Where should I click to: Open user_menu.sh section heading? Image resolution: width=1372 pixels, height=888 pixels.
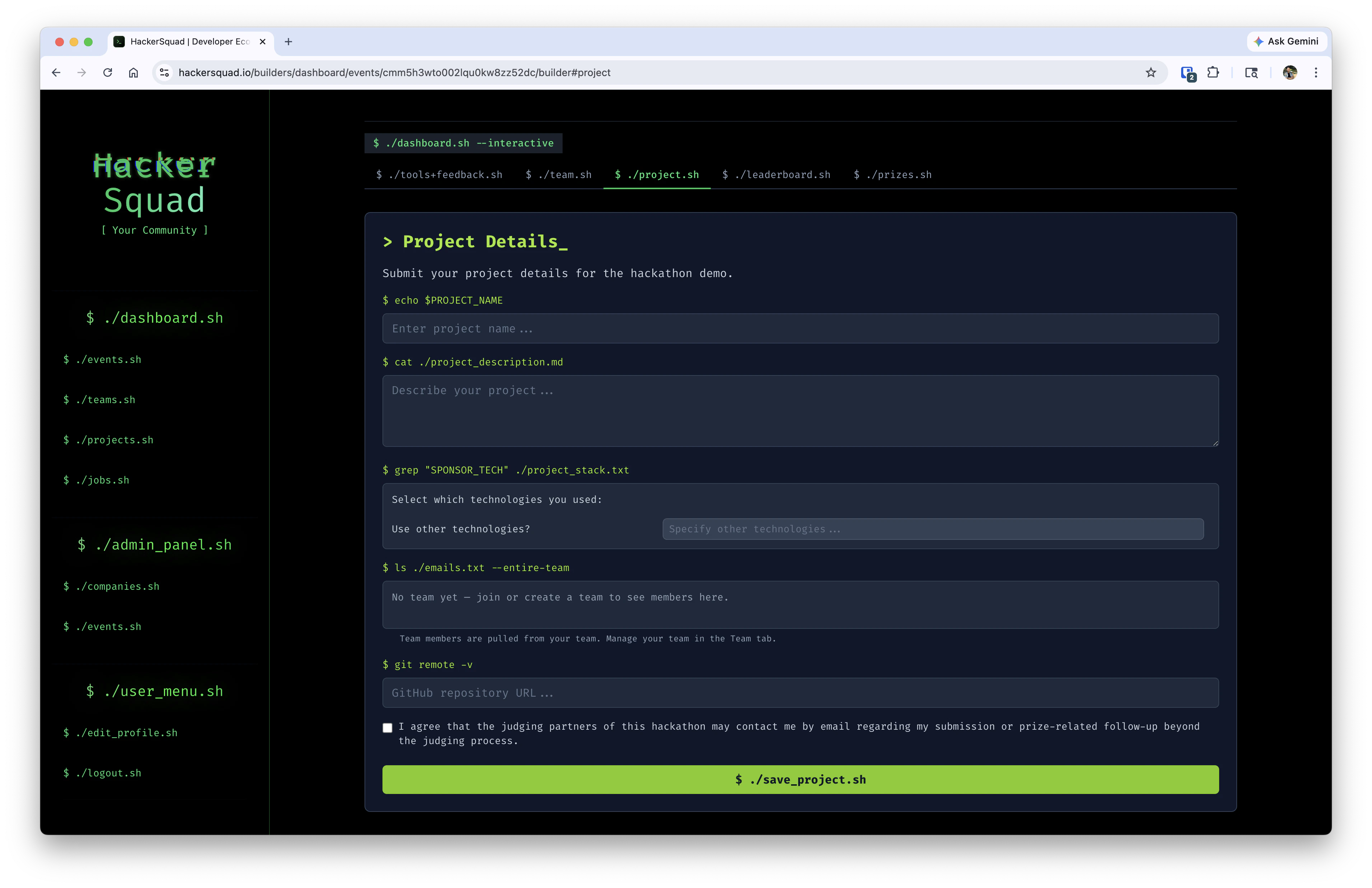tap(154, 691)
